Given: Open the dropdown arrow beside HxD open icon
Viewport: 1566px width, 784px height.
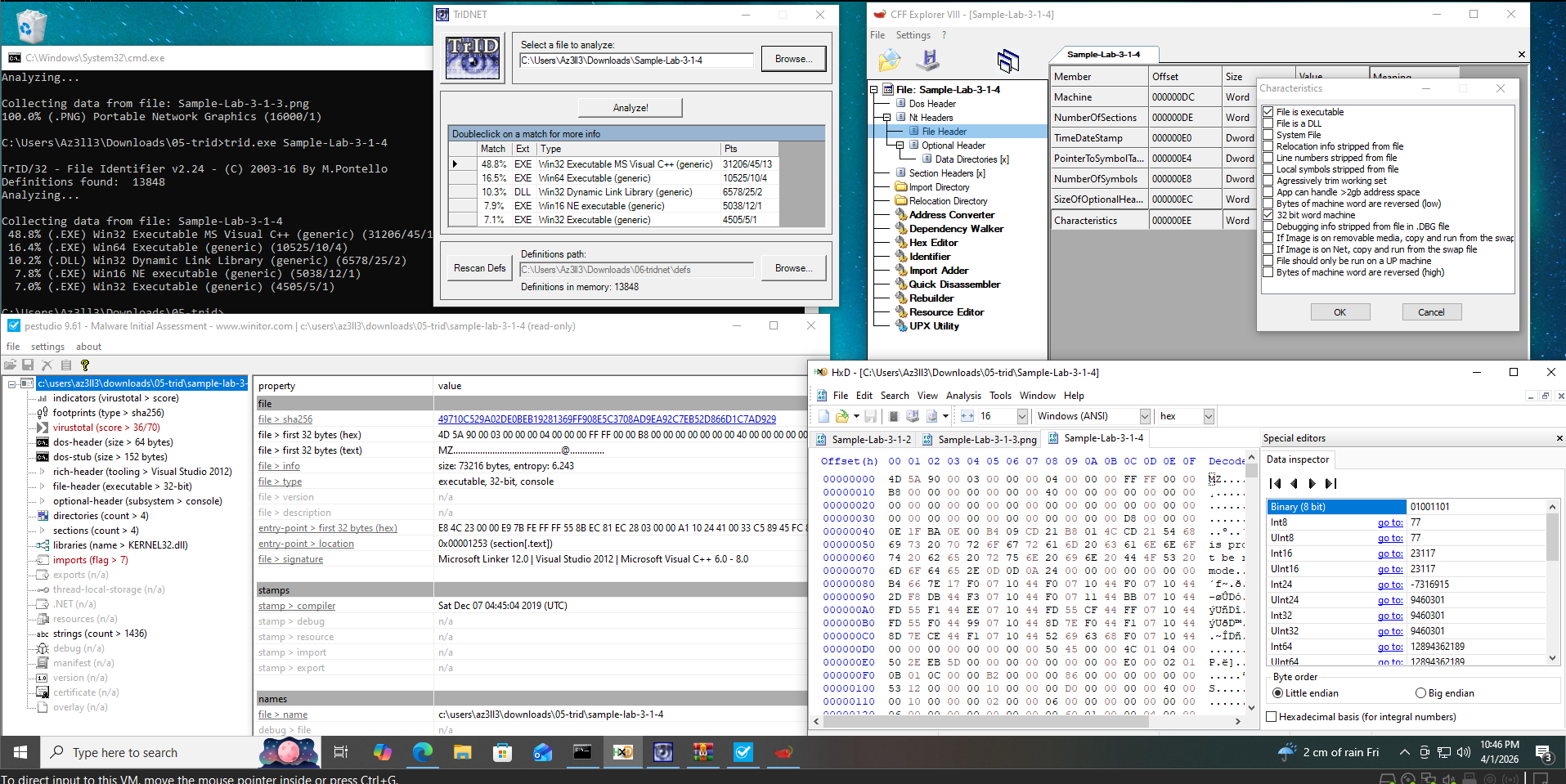Looking at the screenshot, I should (856, 416).
